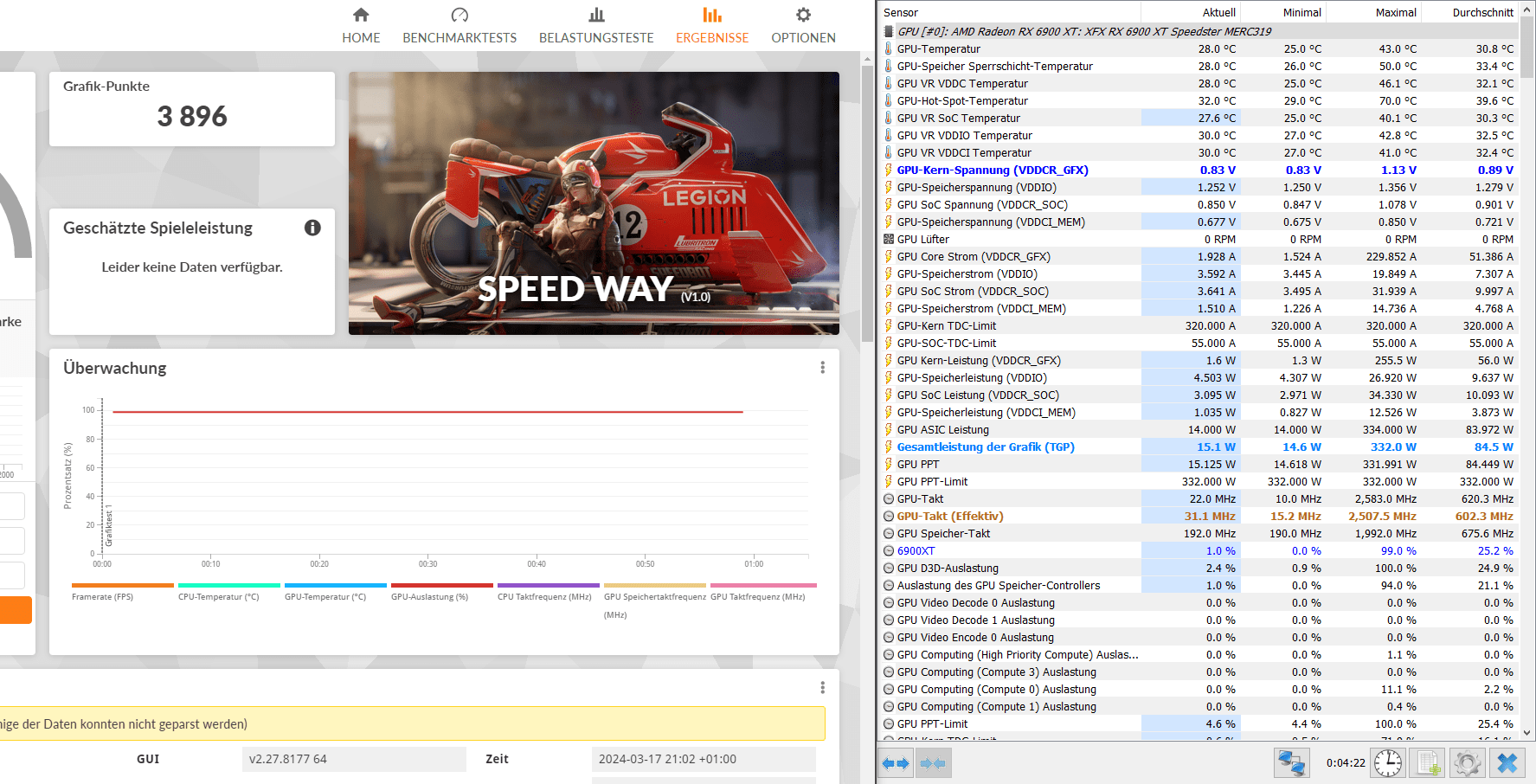Click the clock icon beside GPU-Takt
Image resolution: width=1536 pixels, height=784 pixels.
pyautogui.click(x=888, y=498)
